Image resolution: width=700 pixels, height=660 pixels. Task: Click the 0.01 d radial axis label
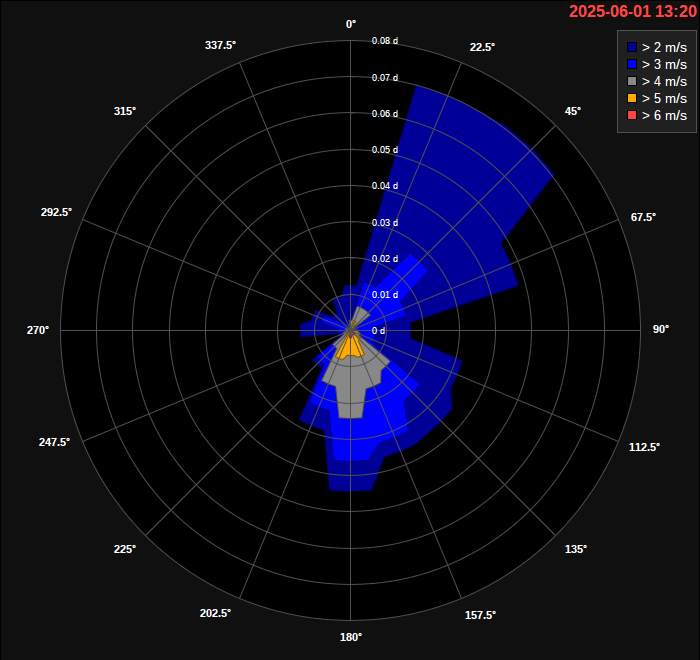pos(385,295)
